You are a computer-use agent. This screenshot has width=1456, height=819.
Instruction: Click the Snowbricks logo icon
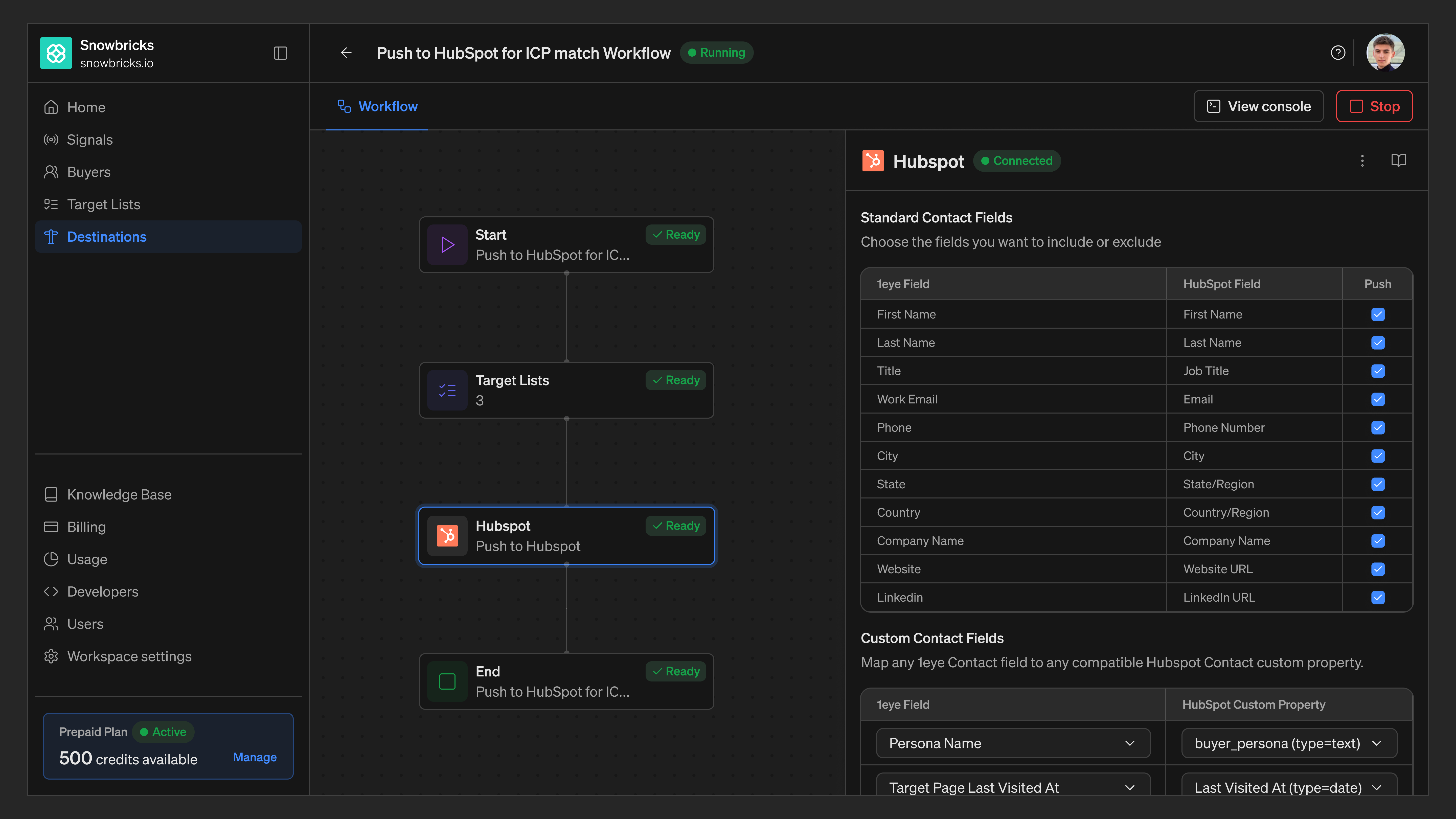pos(56,53)
